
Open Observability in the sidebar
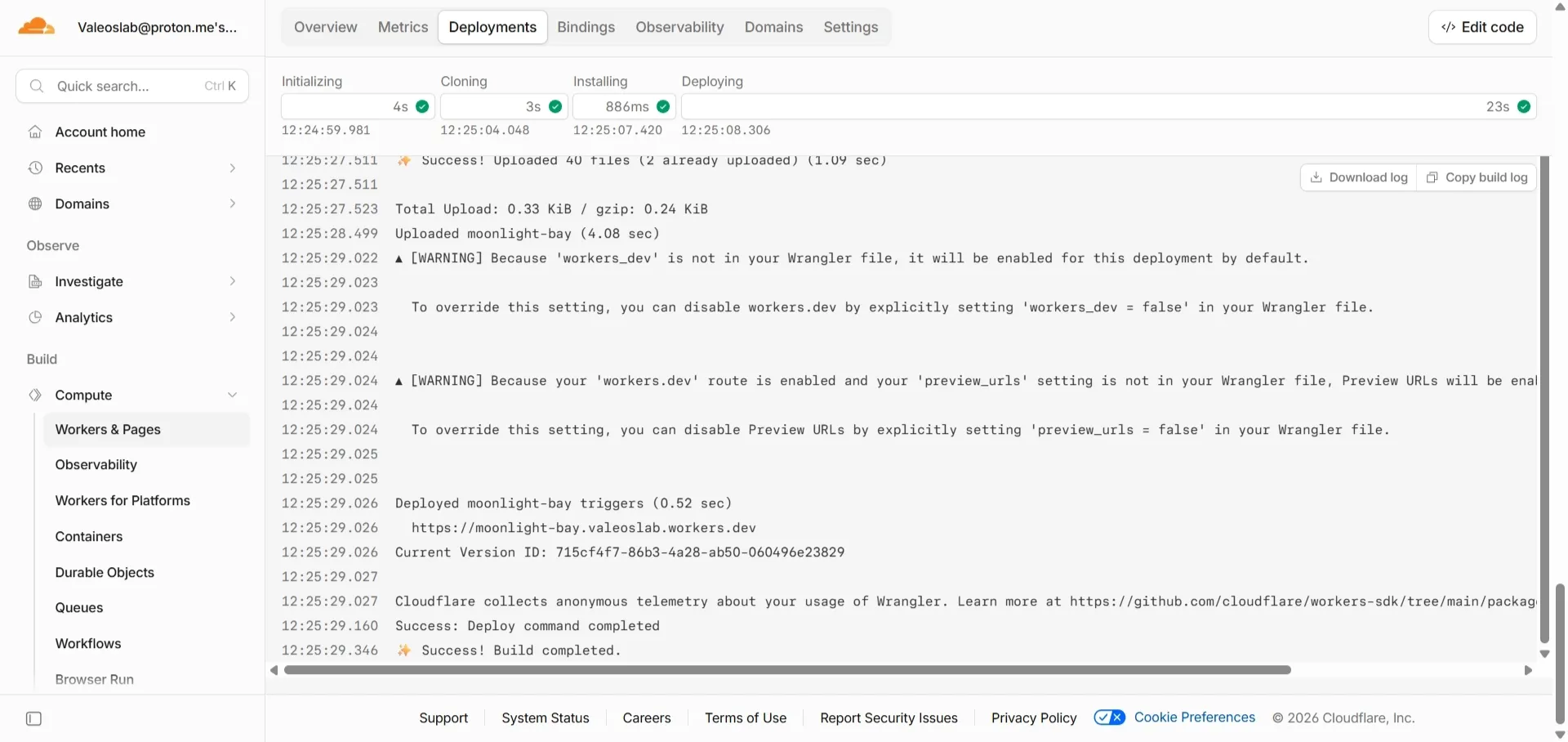point(96,464)
